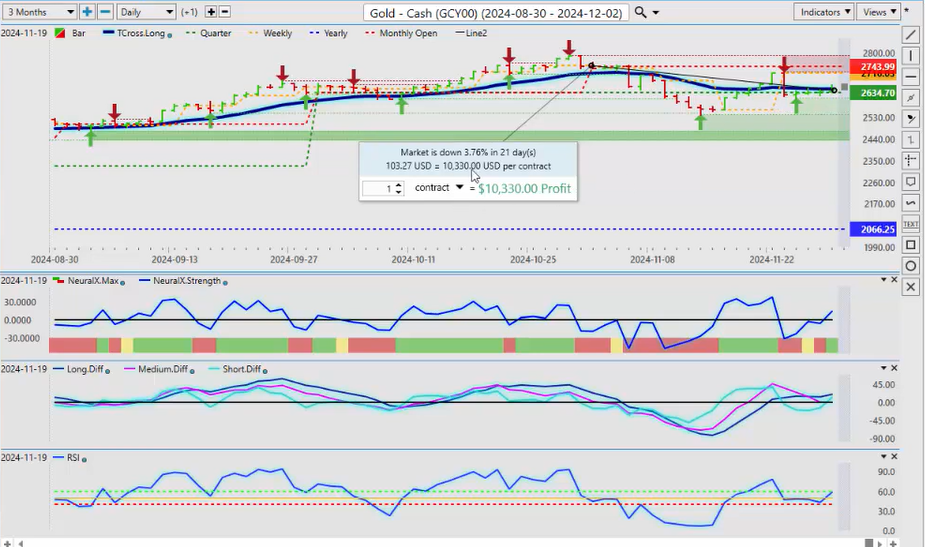
Task: Select the vertical line drawing tool
Action: (x=911, y=56)
